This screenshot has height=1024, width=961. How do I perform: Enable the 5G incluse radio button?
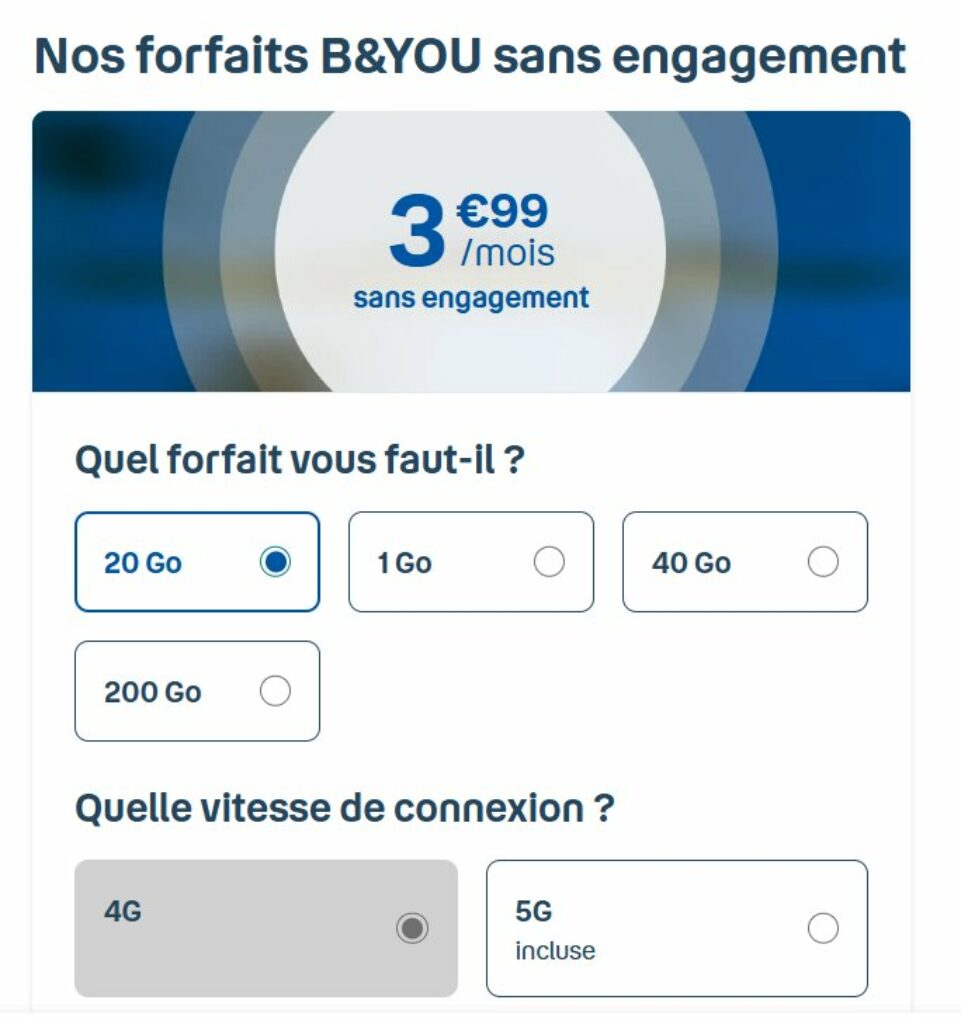[x=823, y=929]
